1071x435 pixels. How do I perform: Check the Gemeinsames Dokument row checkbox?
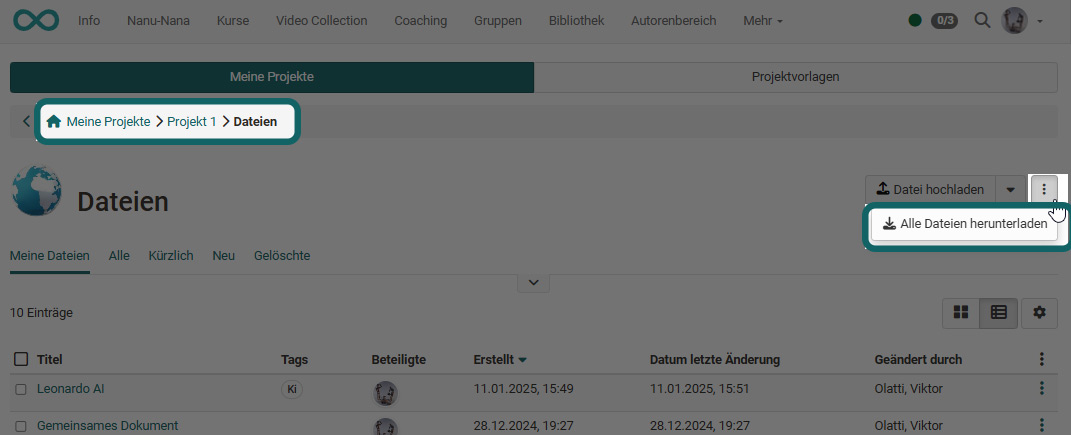pyautogui.click(x=21, y=426)
